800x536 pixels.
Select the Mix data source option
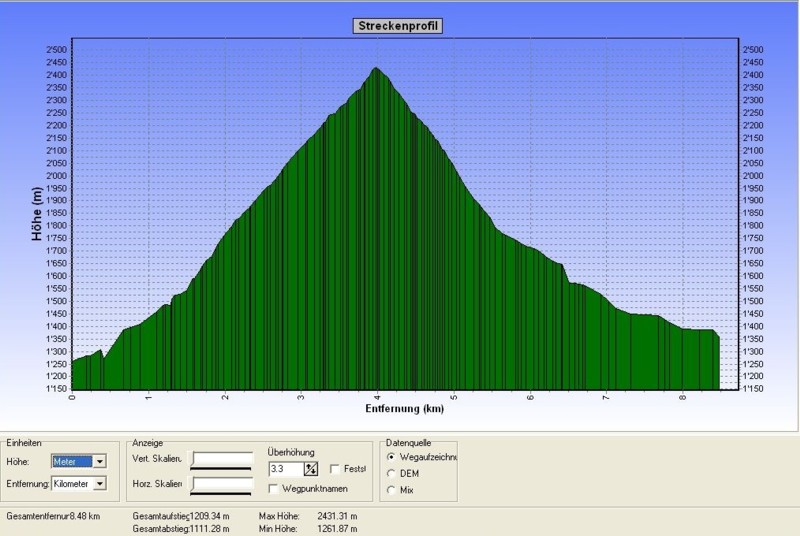point(391,490)
